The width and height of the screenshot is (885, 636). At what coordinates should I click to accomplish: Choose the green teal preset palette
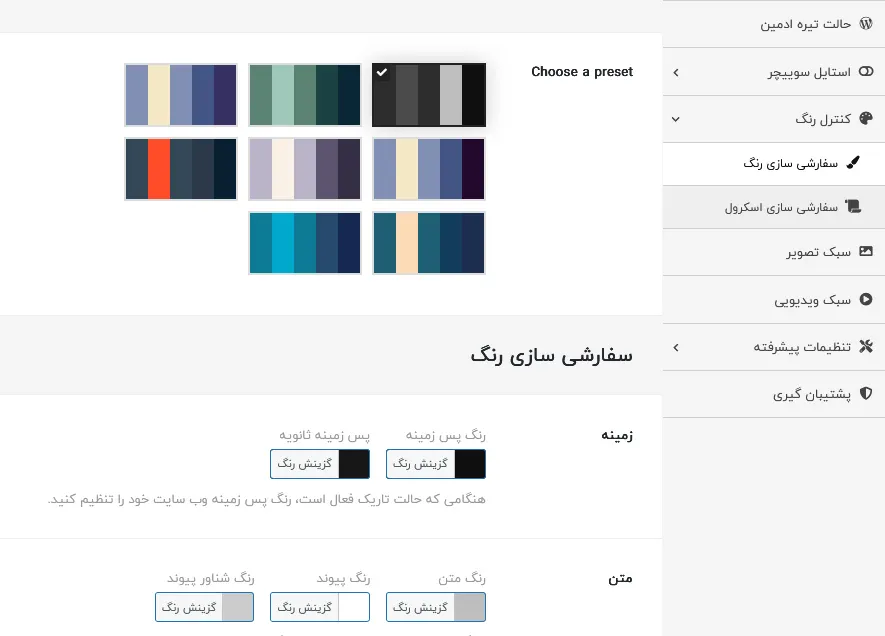click(305, 95)
